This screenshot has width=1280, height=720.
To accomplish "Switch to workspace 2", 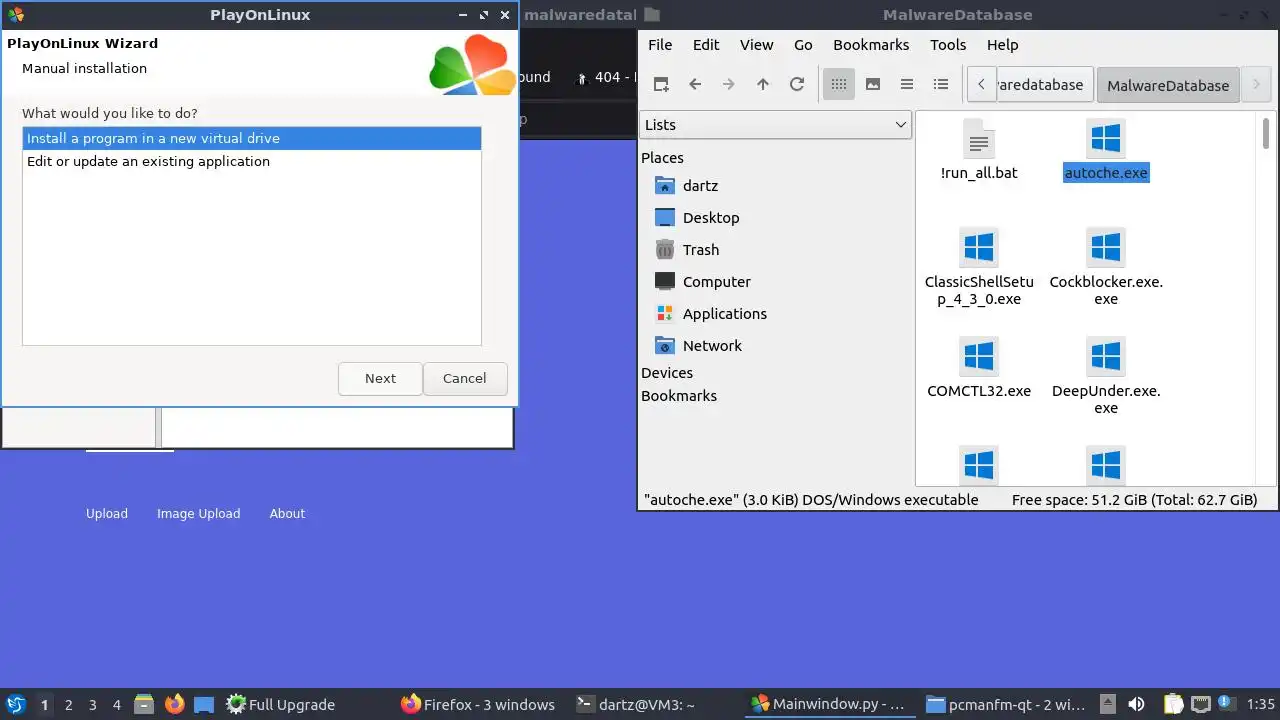I will [x=69, y=705].
